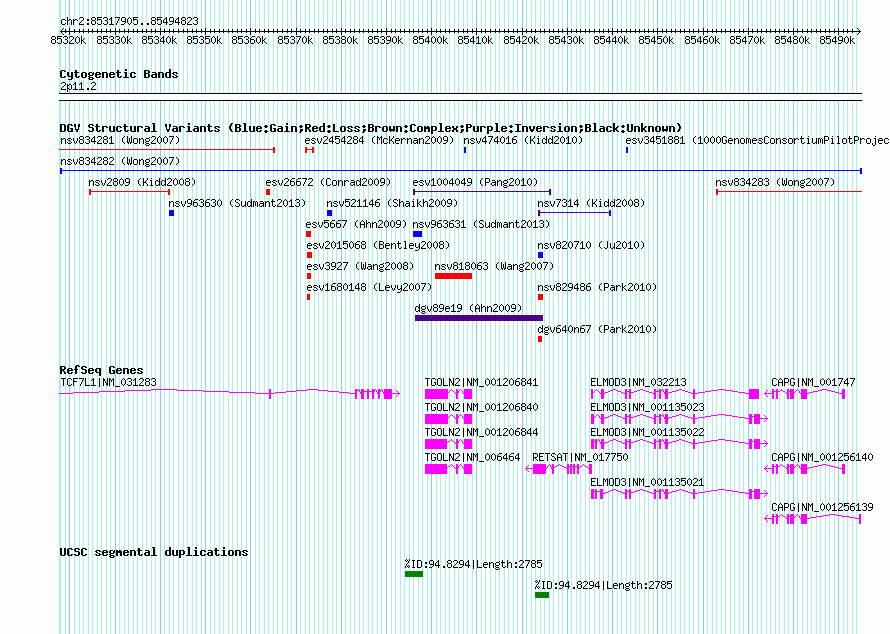Select the thick purple dgv89e19 inversion bar
Screen dimensions: 890x634
pos(478,318)
